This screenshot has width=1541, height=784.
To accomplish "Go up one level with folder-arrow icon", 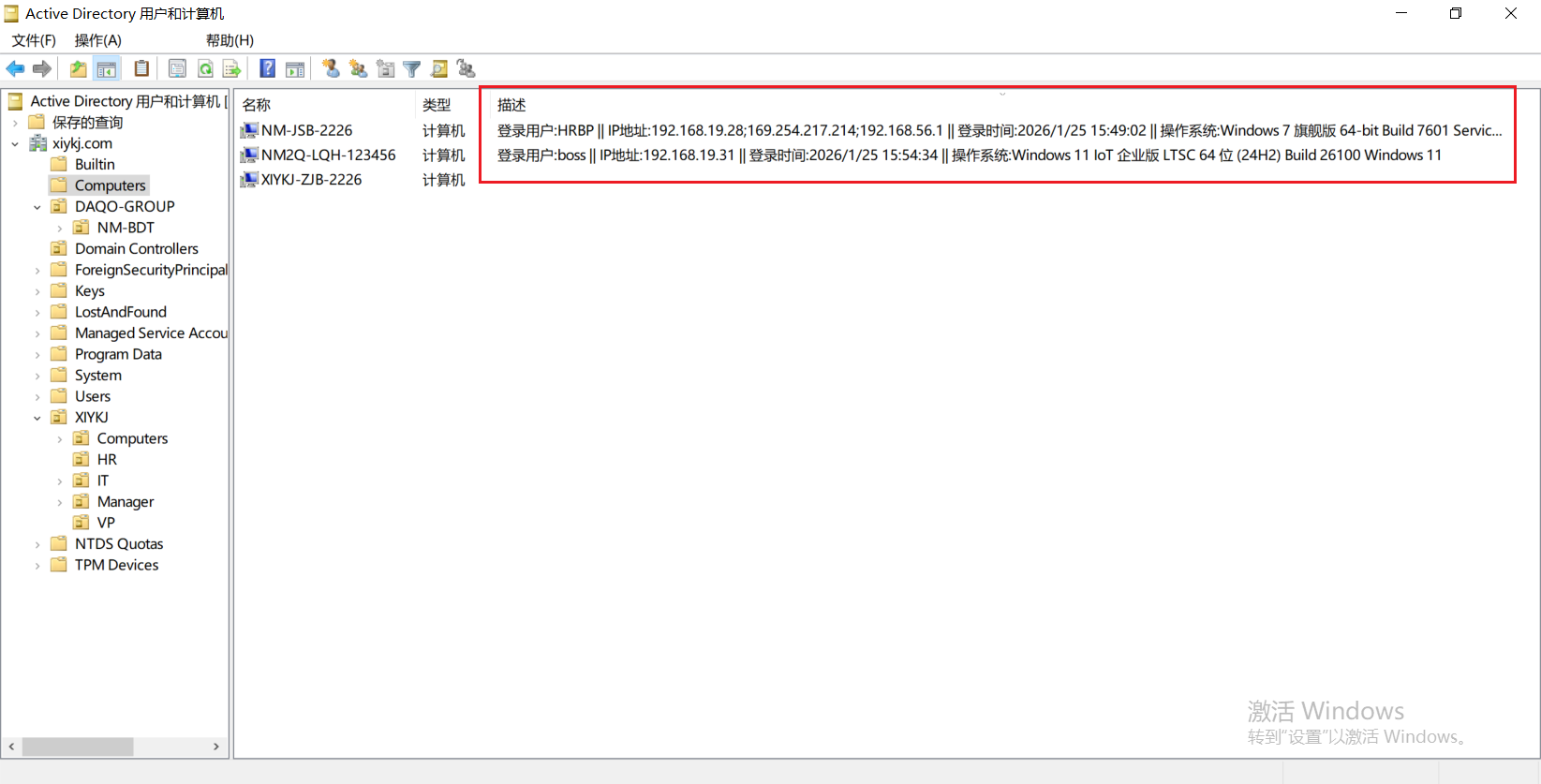I will [79, 68].
